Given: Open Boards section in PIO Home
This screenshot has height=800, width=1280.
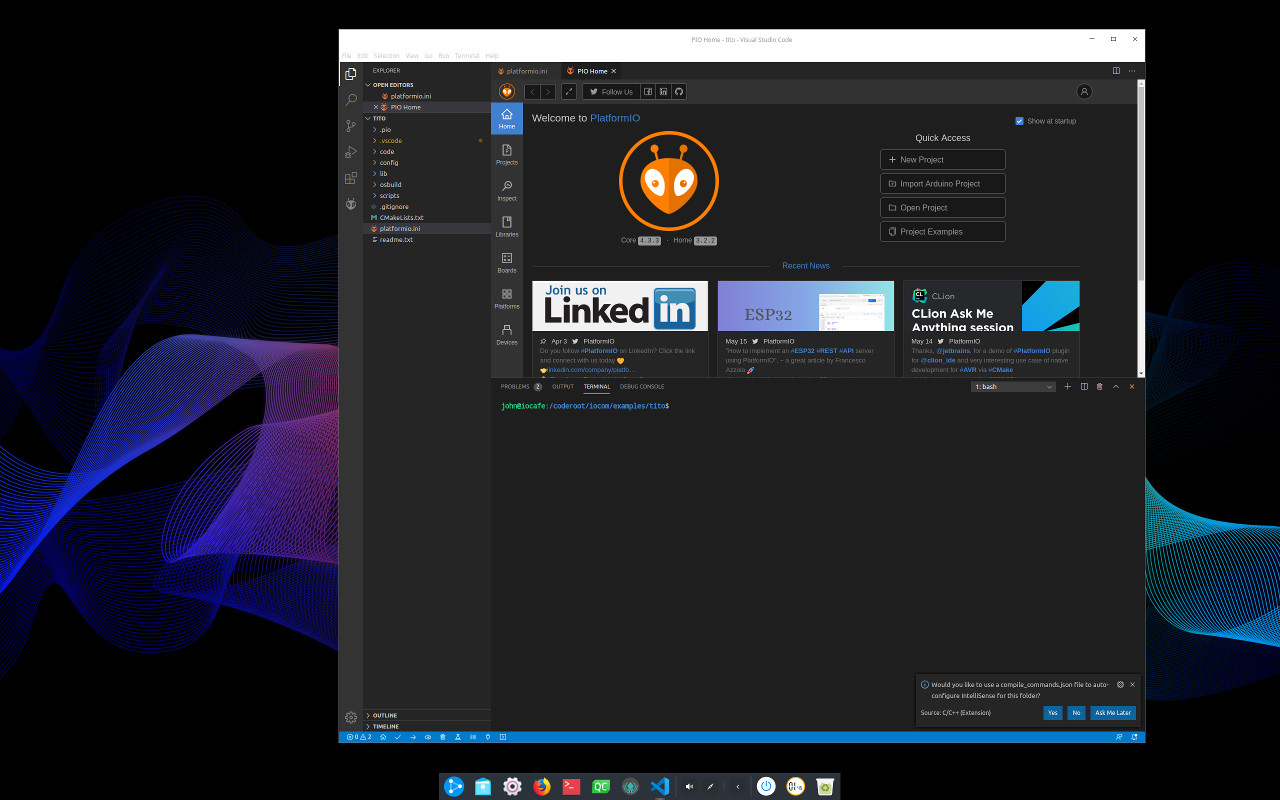Looking at the screenshot, I should [507, 262].
